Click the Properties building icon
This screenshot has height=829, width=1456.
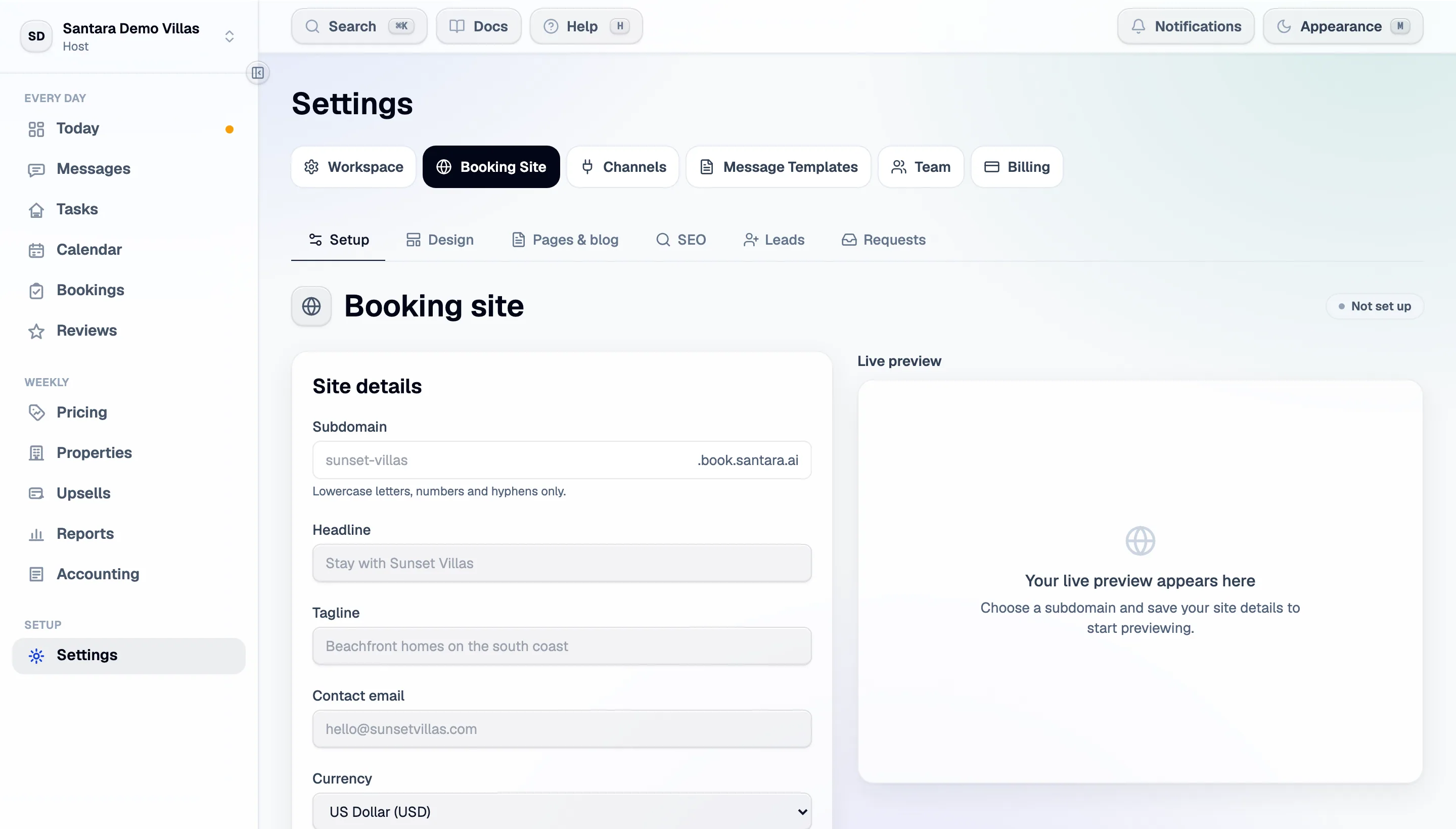[36, 453]
